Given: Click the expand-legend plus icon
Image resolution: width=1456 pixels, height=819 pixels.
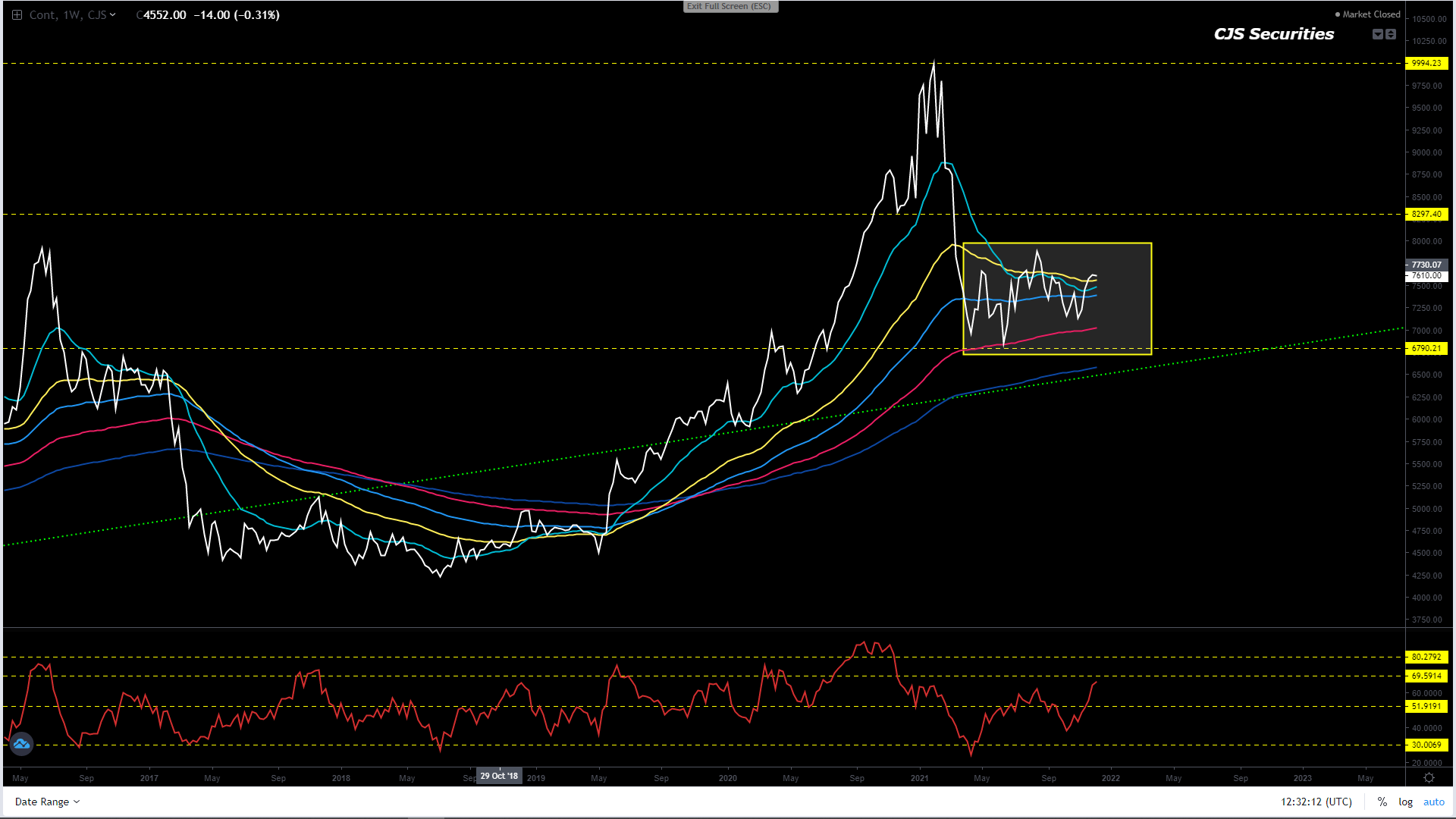Looking at the screenshot, I should click(x=17, y=15).
